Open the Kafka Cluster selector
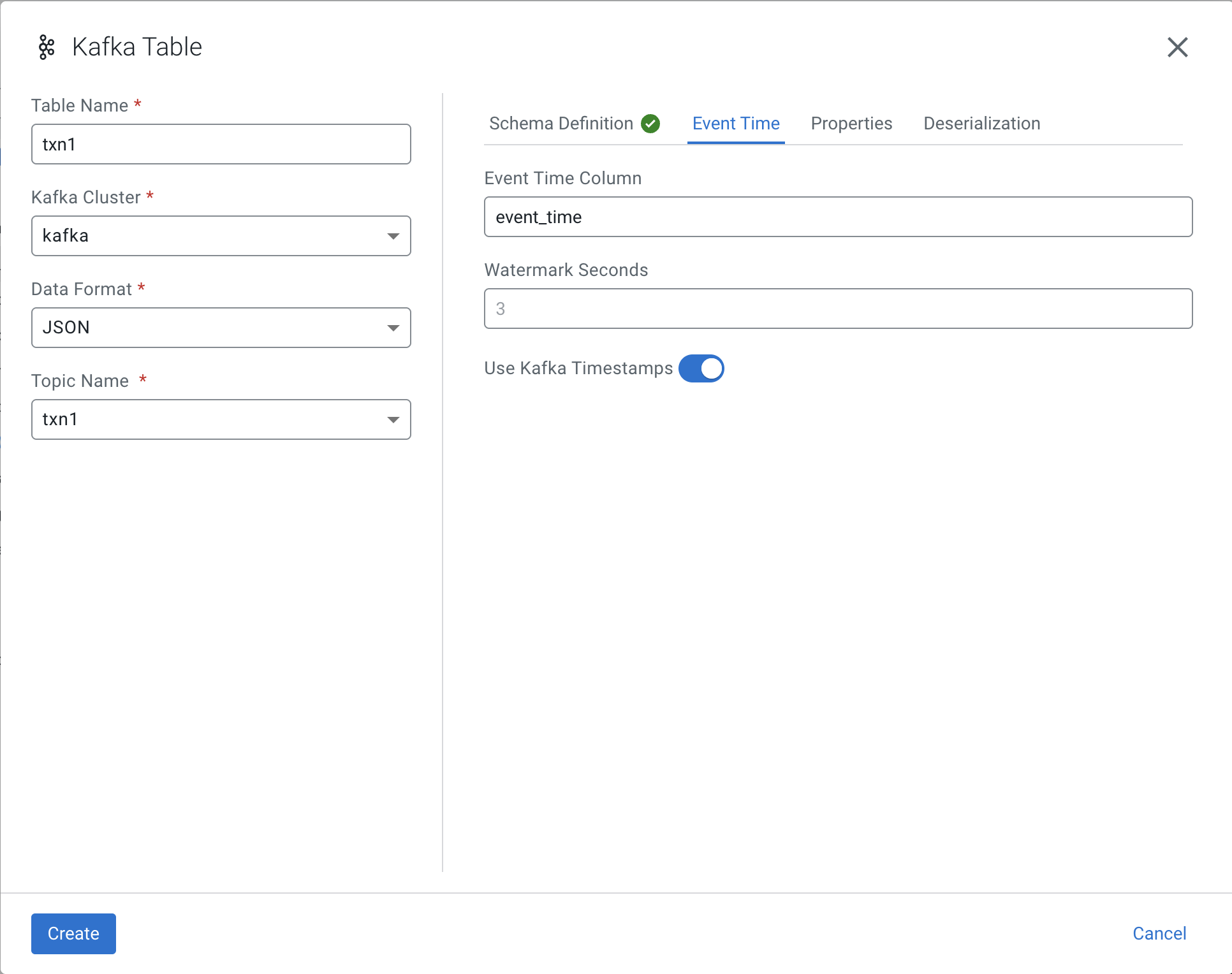Screen dimensions: 1232x974 220,236
